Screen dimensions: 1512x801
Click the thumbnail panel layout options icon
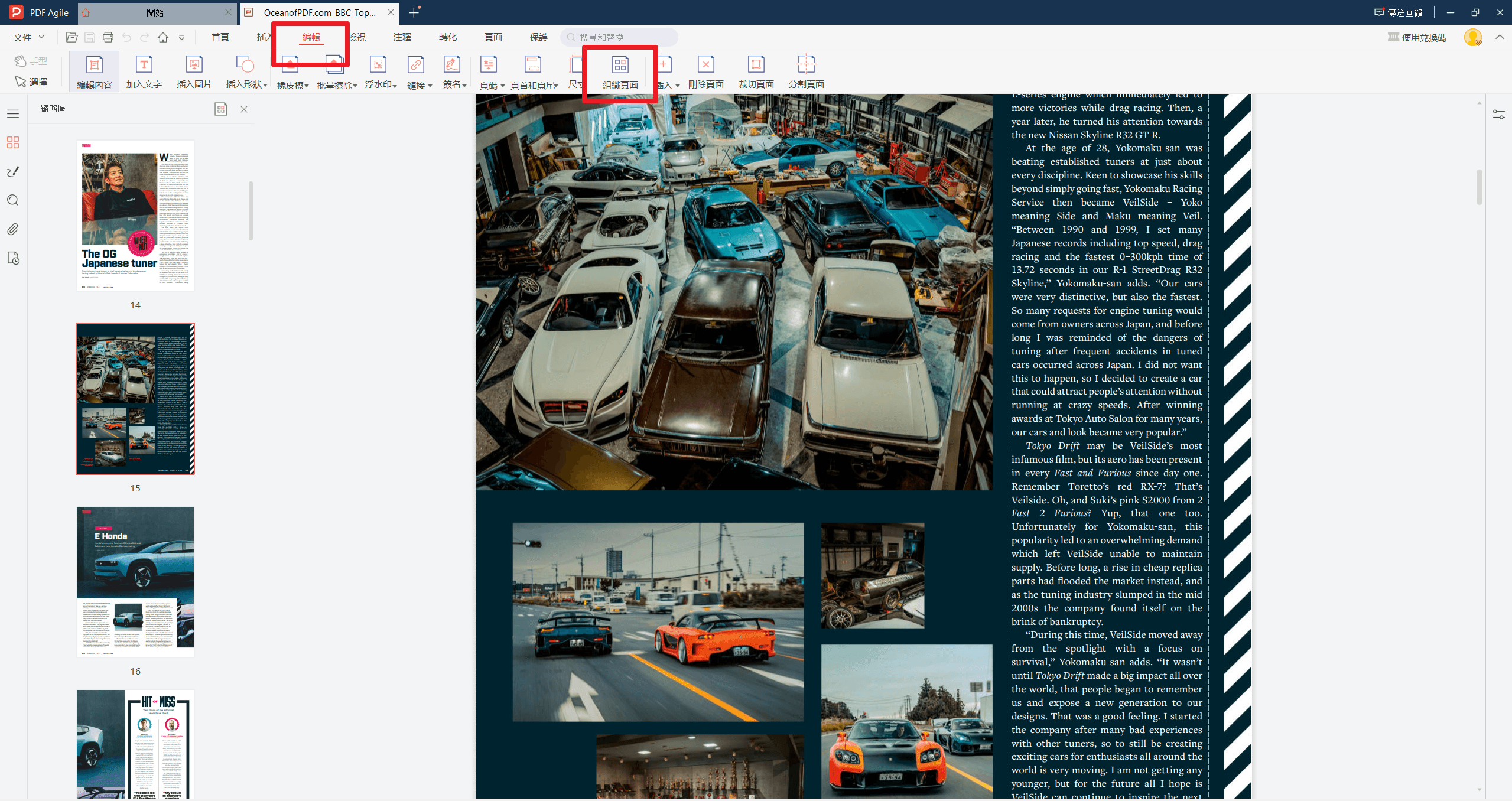pyautogui.click(x=221, y=109)
